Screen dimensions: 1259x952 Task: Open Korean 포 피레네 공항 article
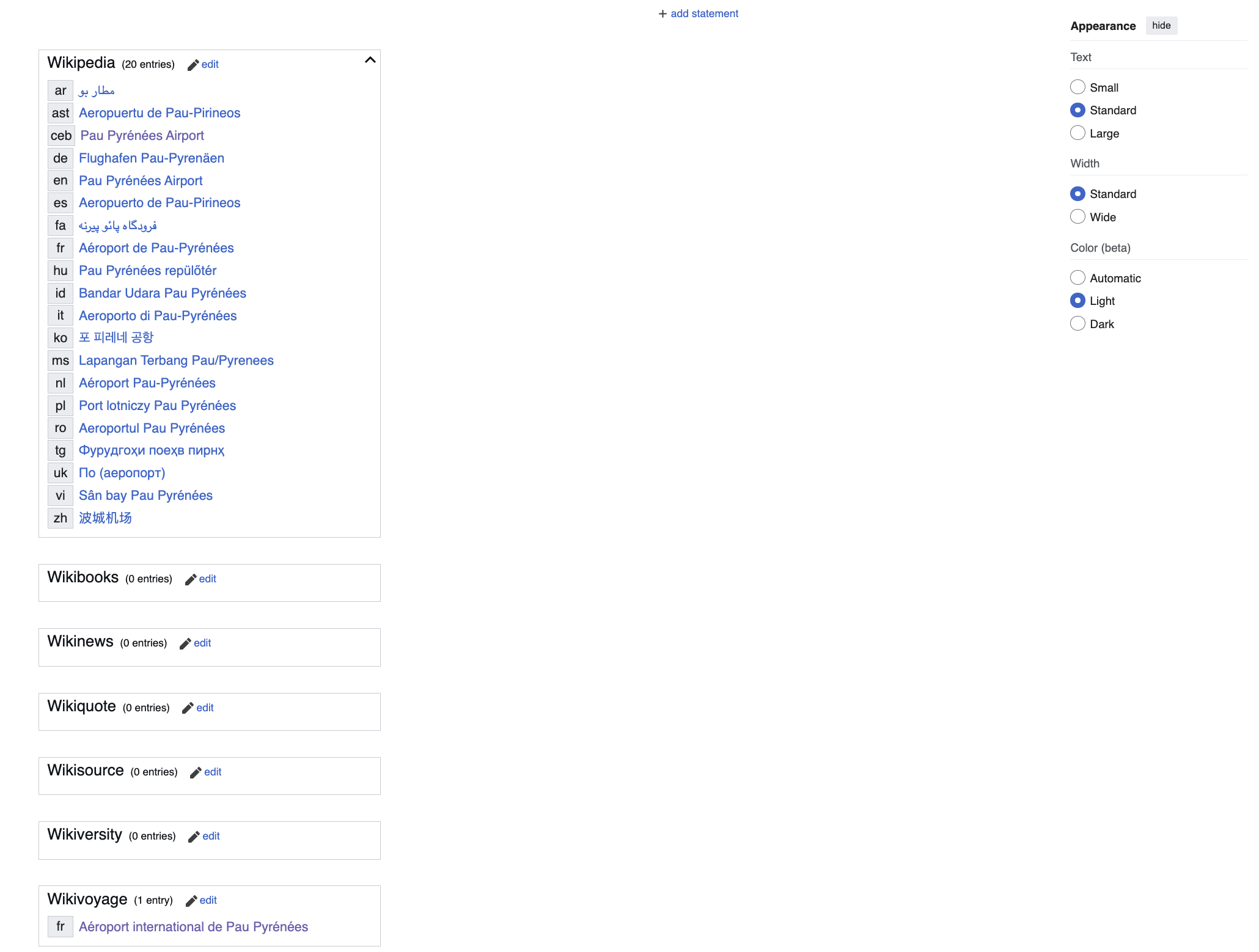116,338
